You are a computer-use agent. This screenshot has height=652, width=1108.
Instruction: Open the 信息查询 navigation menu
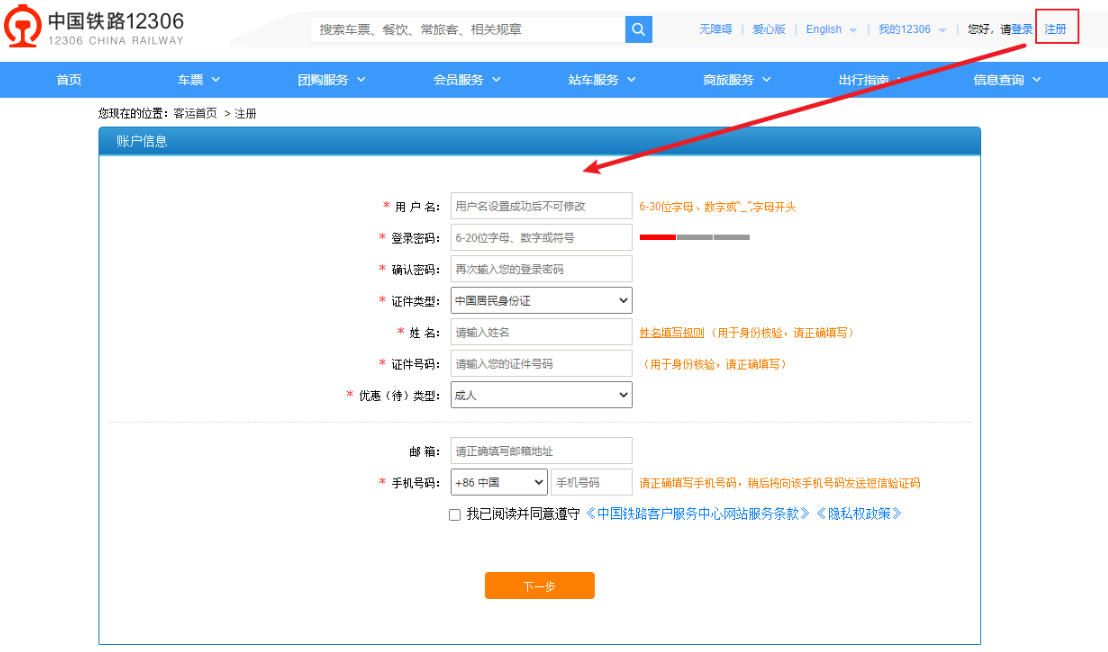point(1006,80)
